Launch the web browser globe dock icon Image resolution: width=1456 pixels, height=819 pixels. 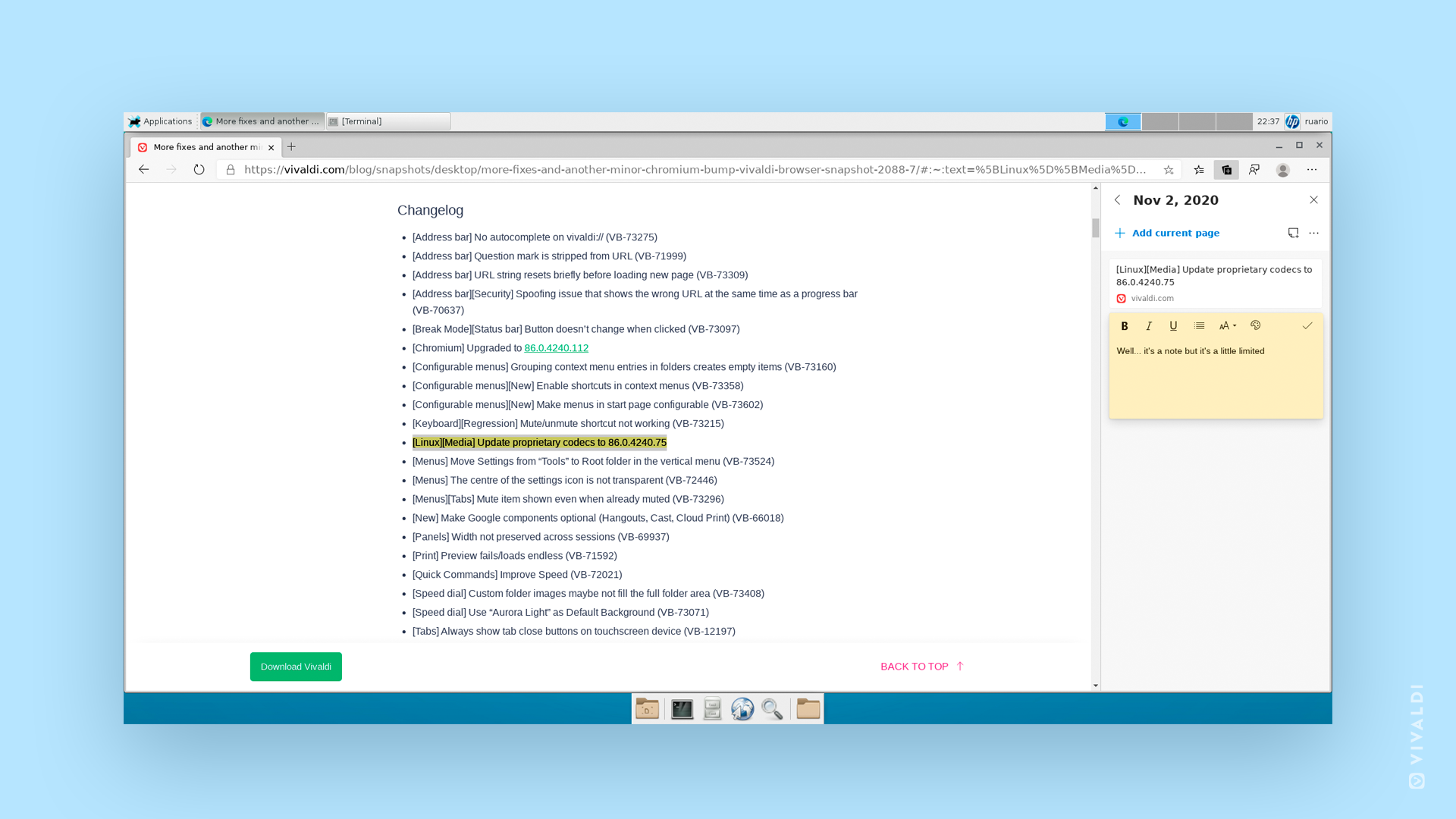742,709
